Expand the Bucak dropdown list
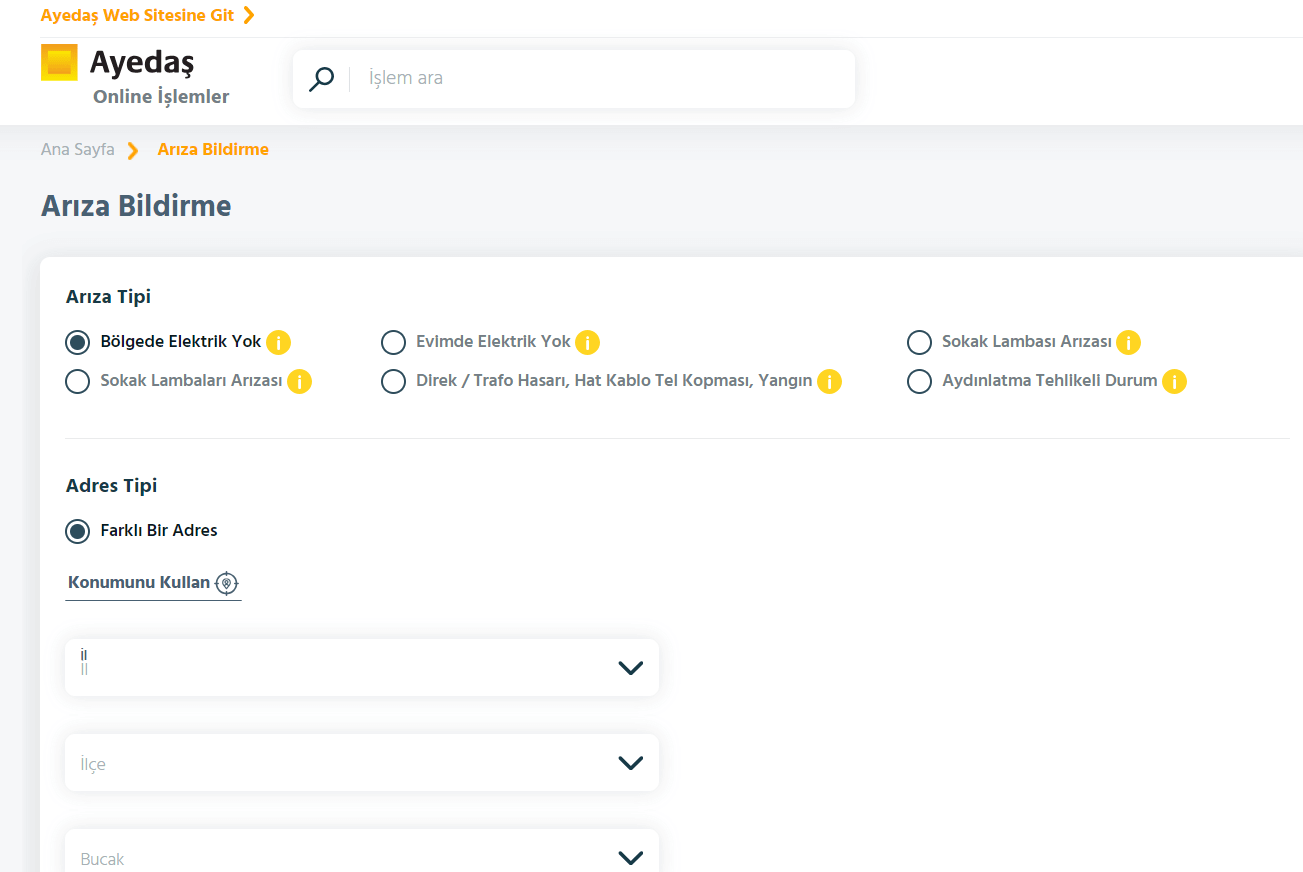 tap(361, 856)
